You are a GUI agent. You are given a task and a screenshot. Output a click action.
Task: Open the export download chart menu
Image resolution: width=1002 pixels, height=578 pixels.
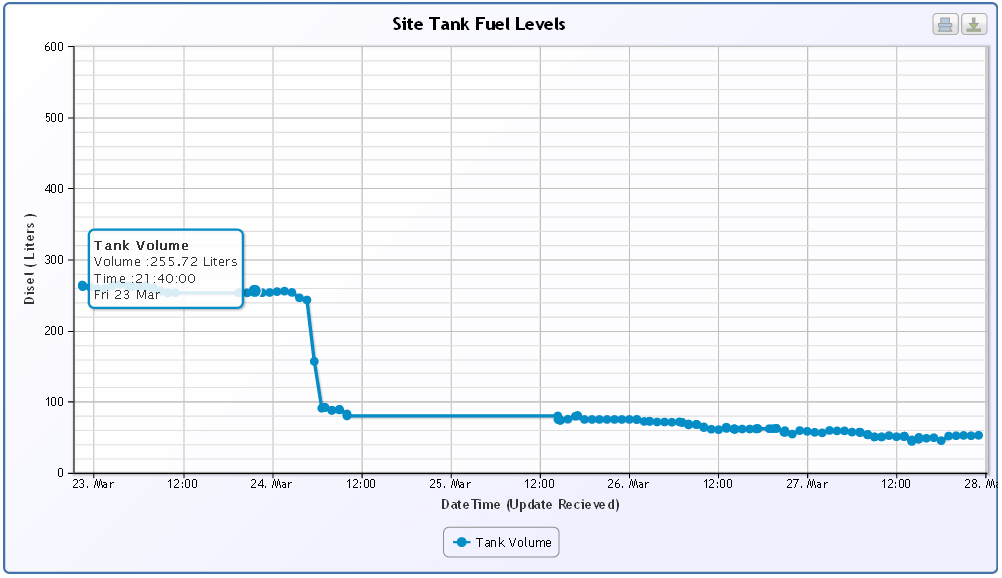tap(974, 25)
